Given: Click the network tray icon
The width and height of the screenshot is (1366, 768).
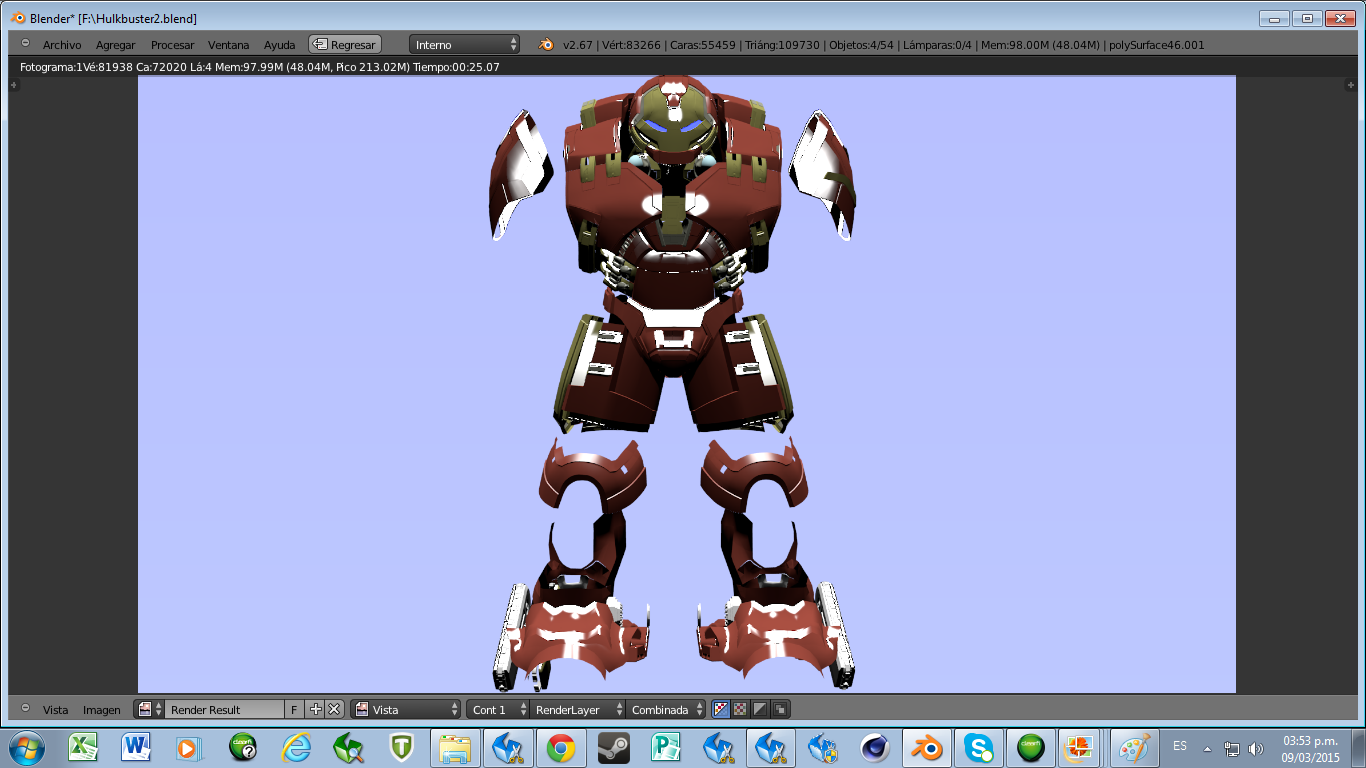Looking at the screenshot, I should coord(1232,748).
